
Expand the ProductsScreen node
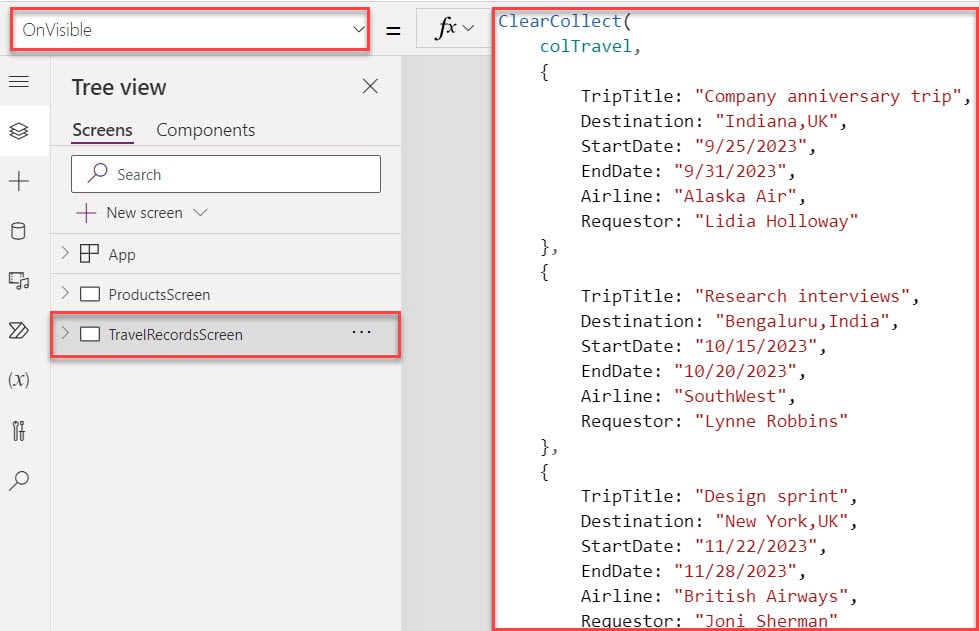[65, 293]
